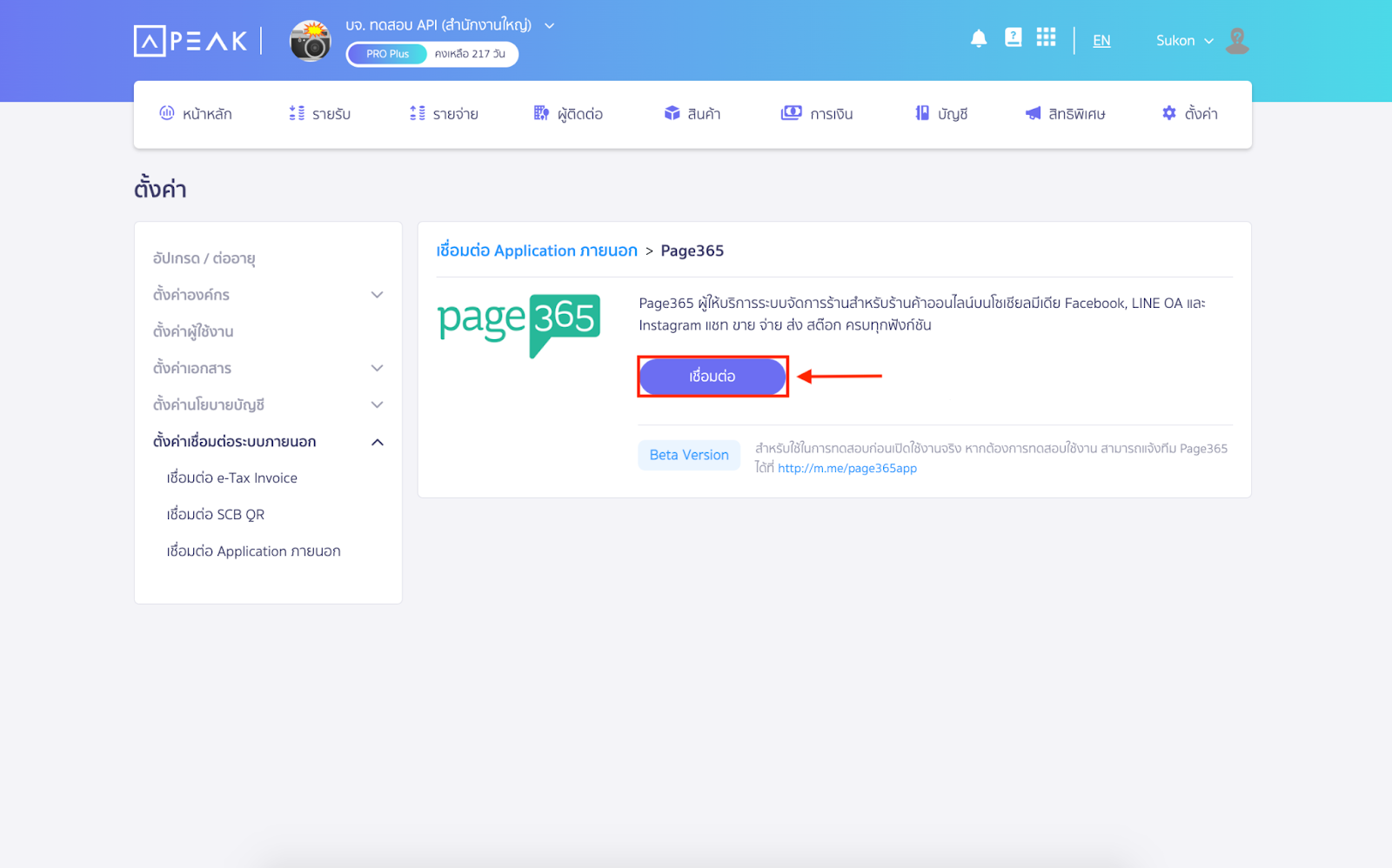Open รายจ่าย menu
The height and width of the screenshot is (868, 1392).
(444, 114)
